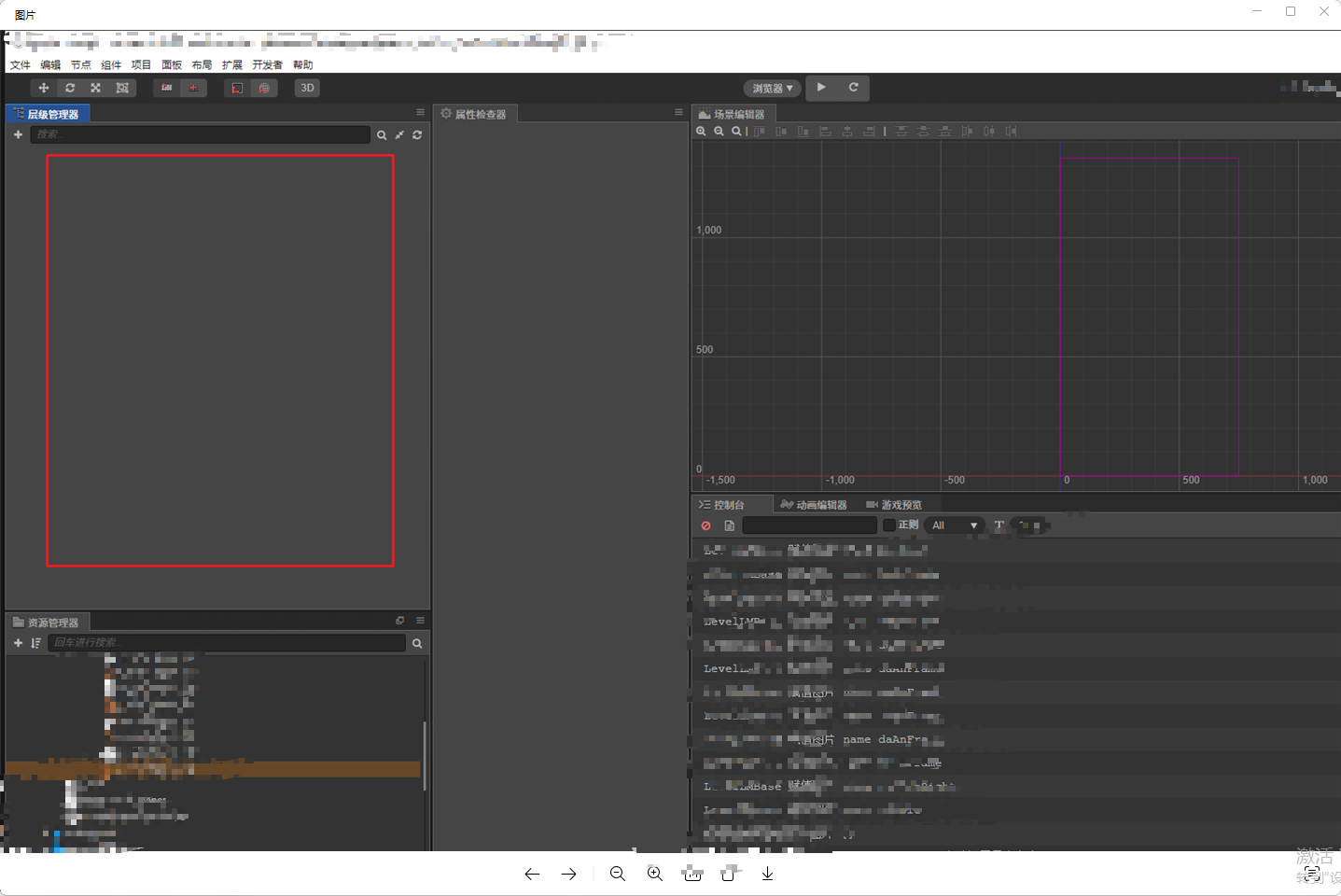Open the 层级管理器 panel menu

[x=420, y=112]
